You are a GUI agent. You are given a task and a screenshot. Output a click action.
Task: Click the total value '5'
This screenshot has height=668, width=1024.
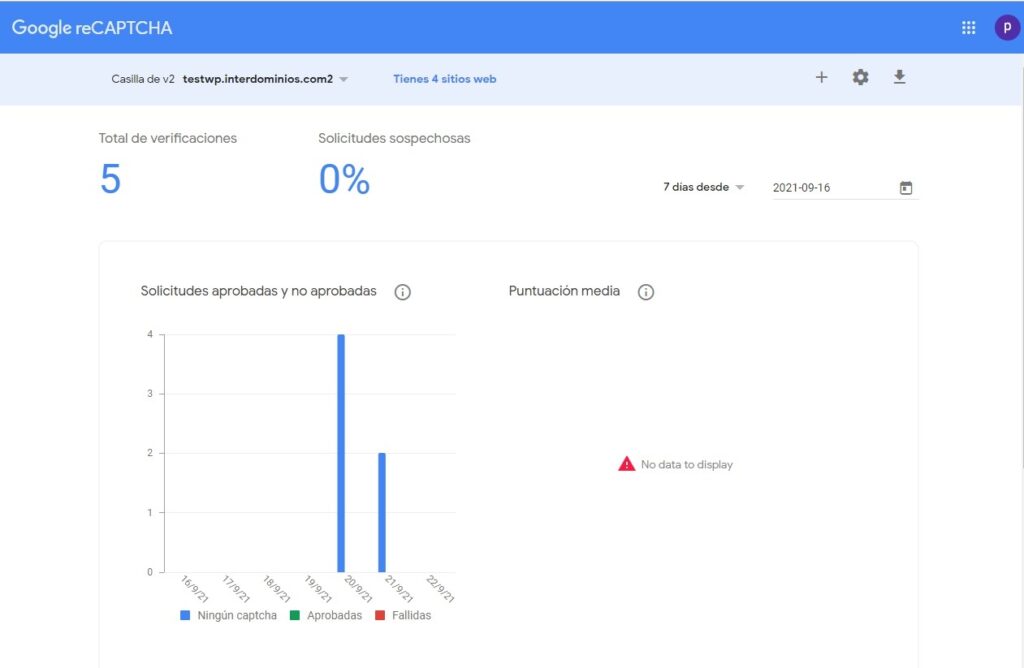coord(110,179)
